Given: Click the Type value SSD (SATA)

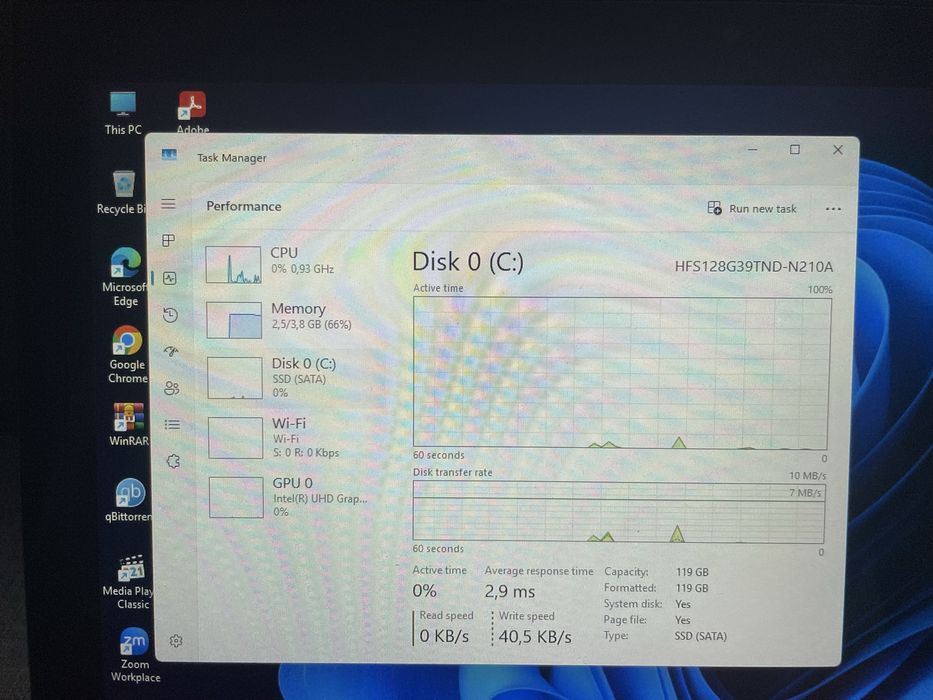Looking at the screenshot, I should [x=700, y=636].
